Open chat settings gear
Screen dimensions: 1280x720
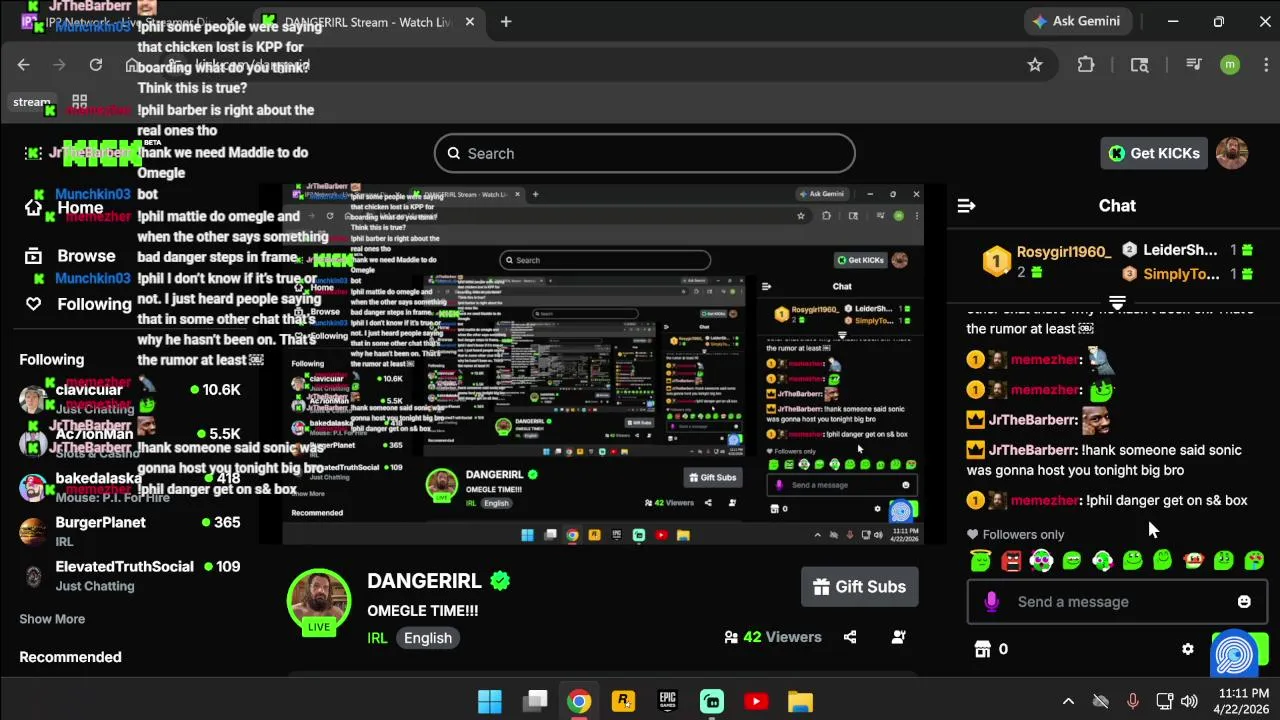pyautogui.click(x=1188, y=649)
